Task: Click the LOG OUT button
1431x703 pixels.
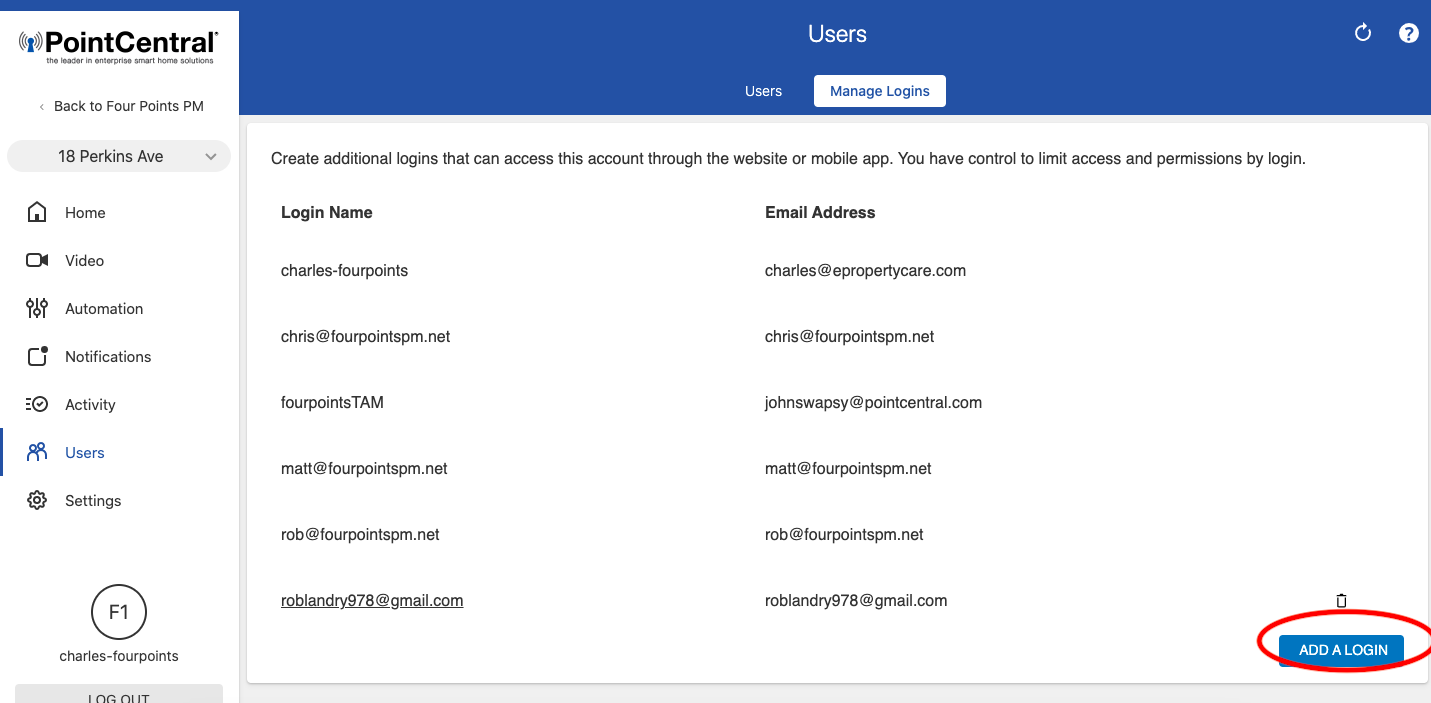Action: (119, 694)
